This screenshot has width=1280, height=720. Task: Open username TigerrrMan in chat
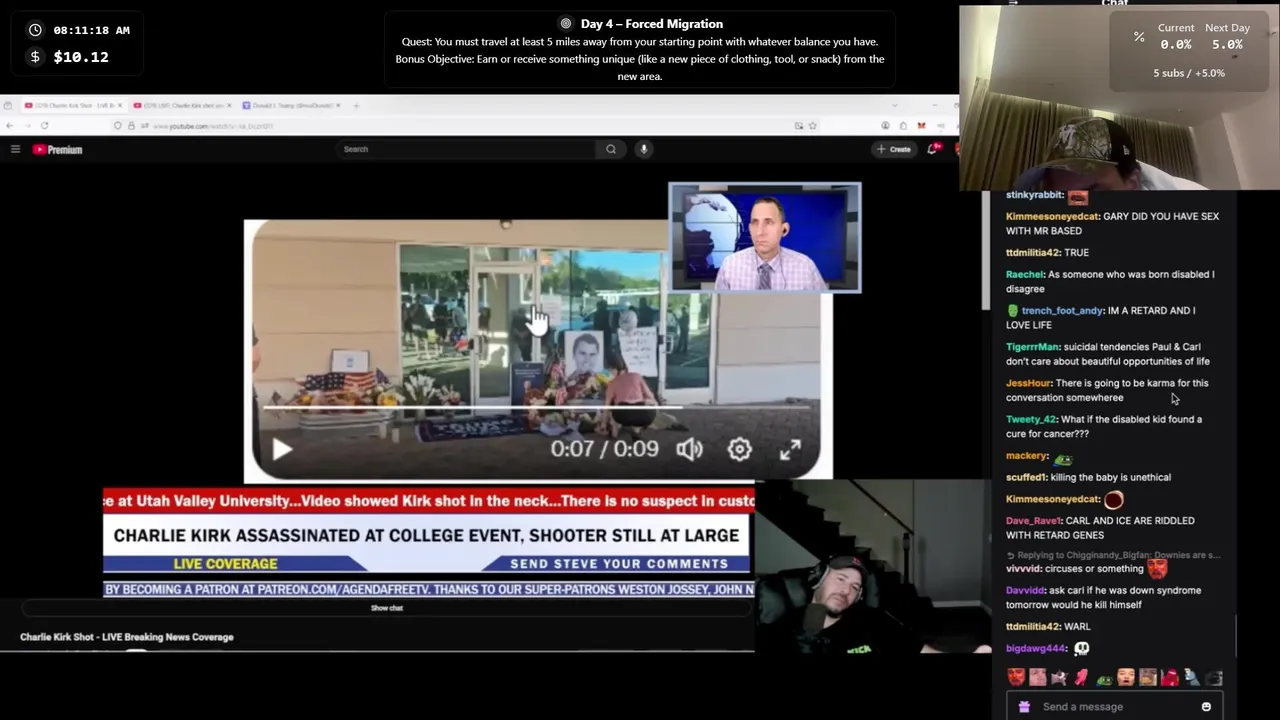click(1032, 347)
